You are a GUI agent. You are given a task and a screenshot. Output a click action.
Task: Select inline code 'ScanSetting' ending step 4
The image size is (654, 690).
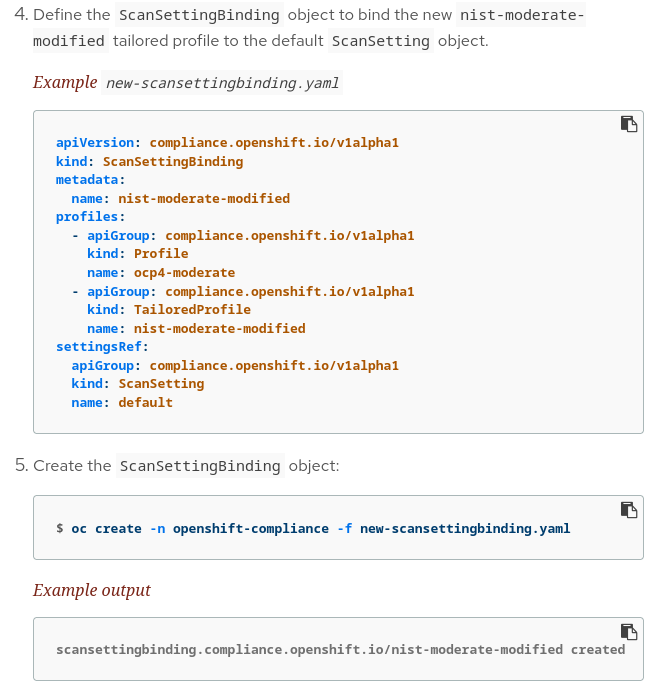380,41
